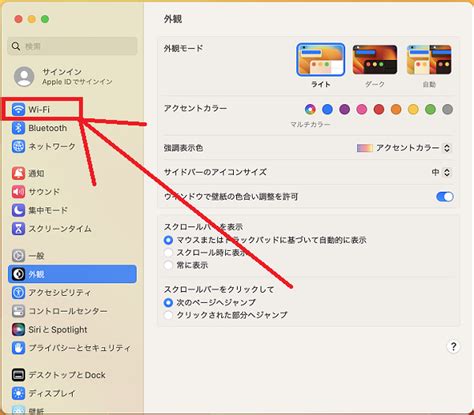Screen dimensions: 474x415
Task: Pick the purple accent color swatch
Action: [344, 109]
